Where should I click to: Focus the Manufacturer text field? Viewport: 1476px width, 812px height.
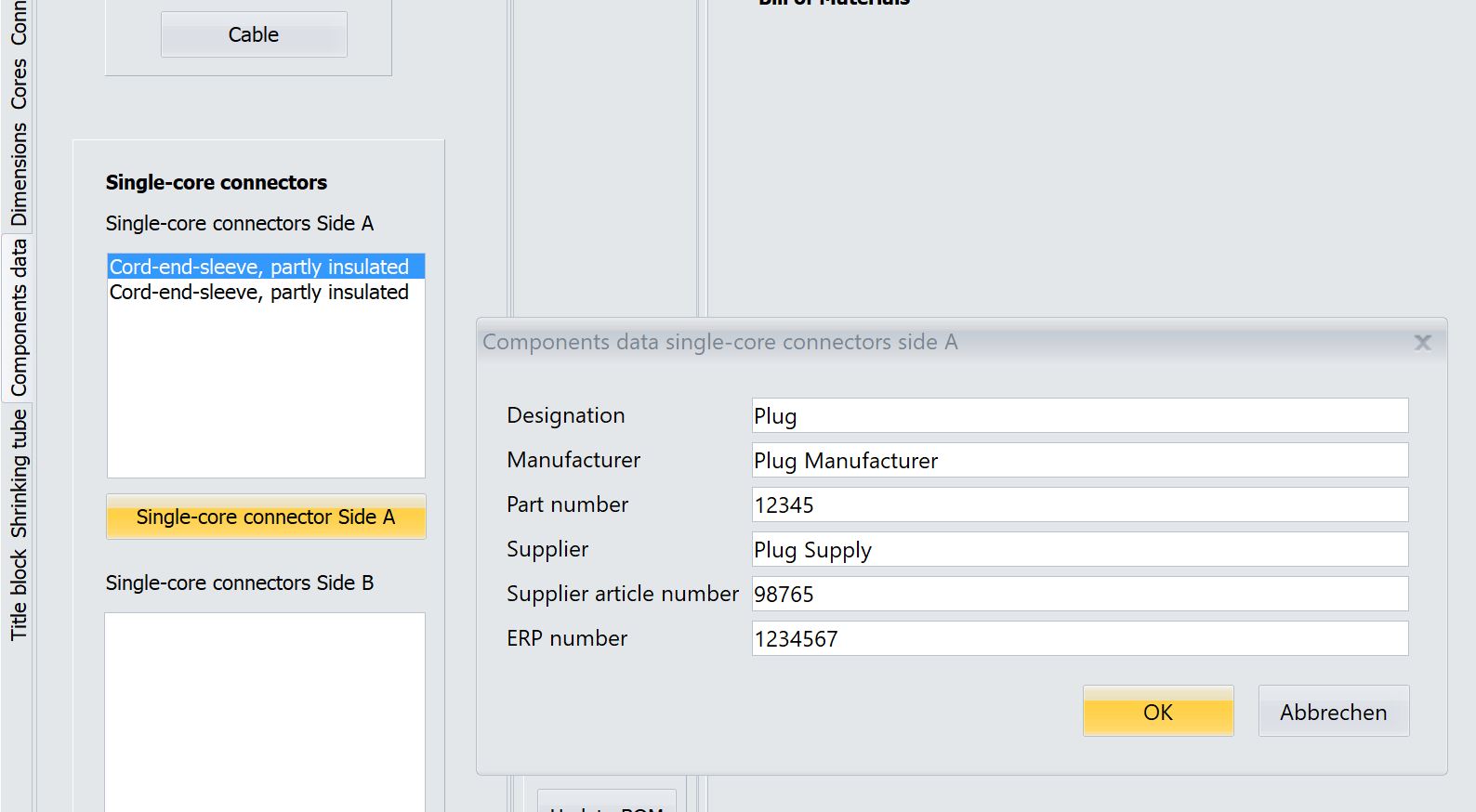pos(1079,460)
